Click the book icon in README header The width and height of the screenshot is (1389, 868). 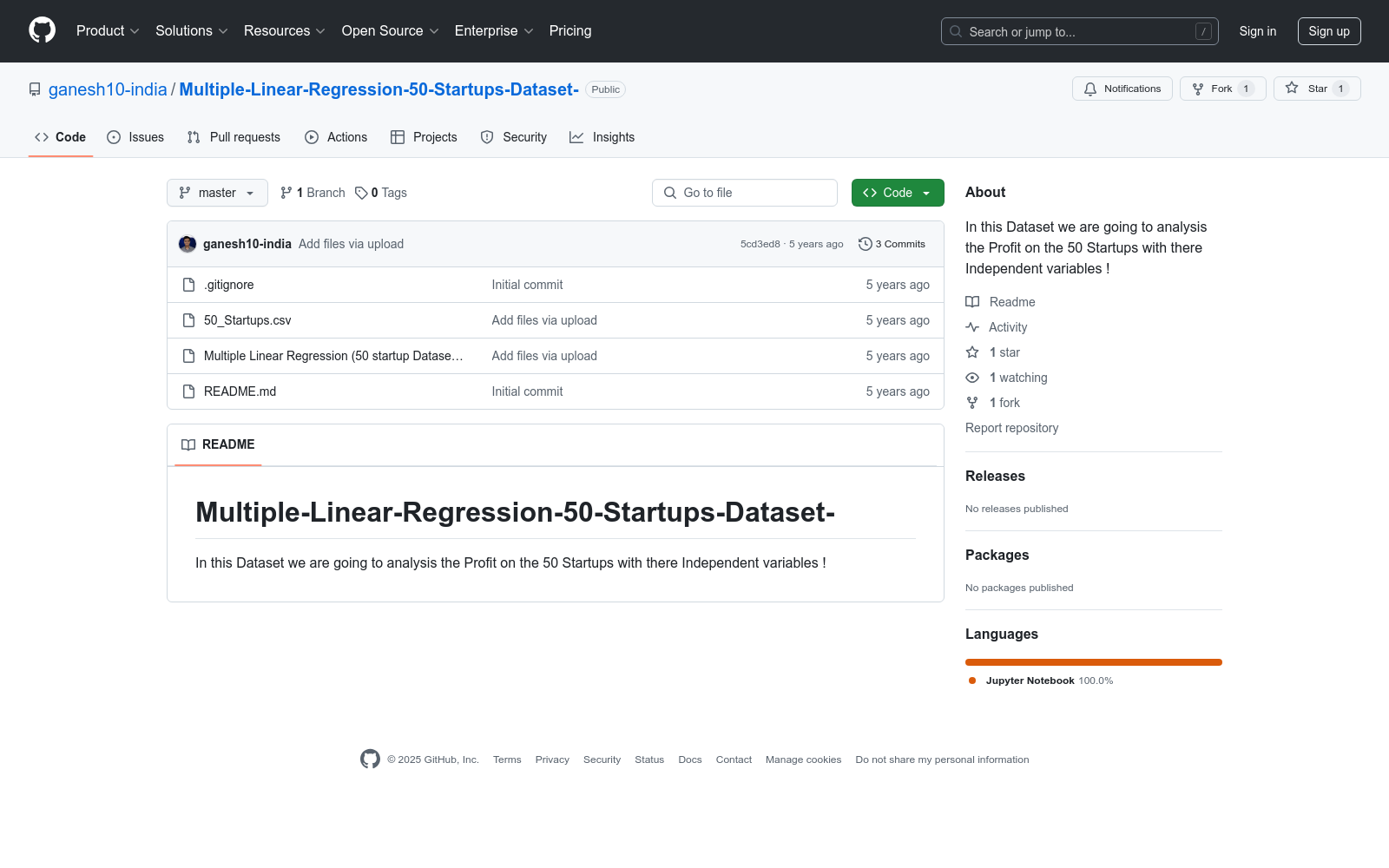coord(188,444)
